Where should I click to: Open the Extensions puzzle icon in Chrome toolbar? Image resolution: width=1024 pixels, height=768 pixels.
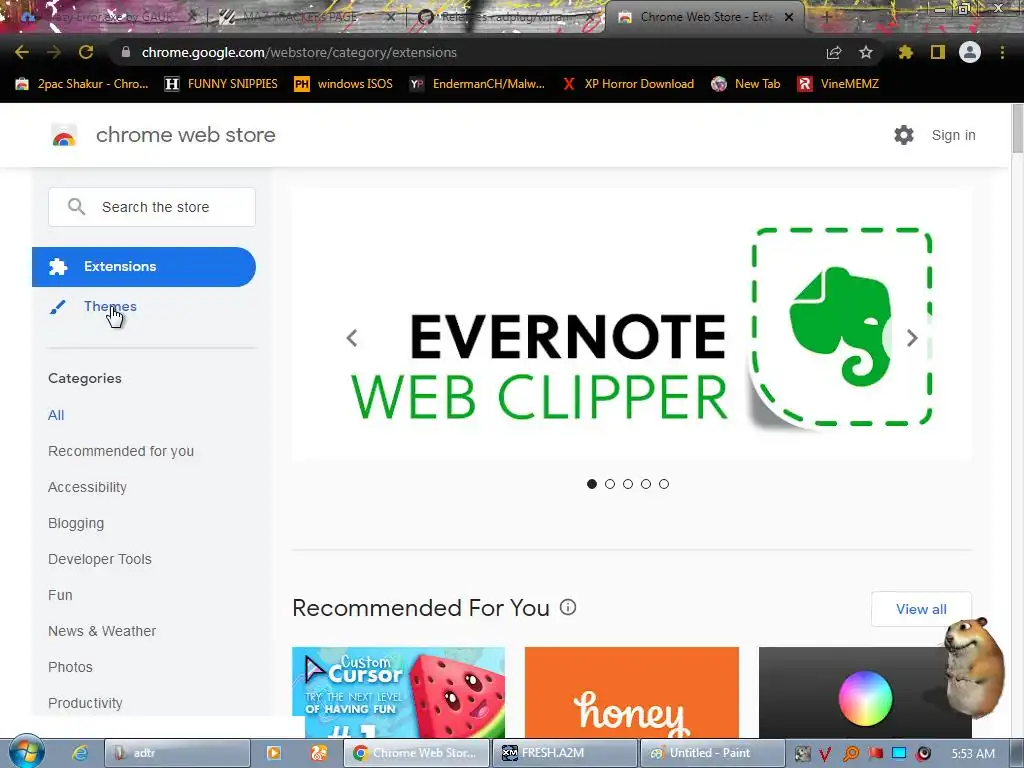tap(906, 52)
